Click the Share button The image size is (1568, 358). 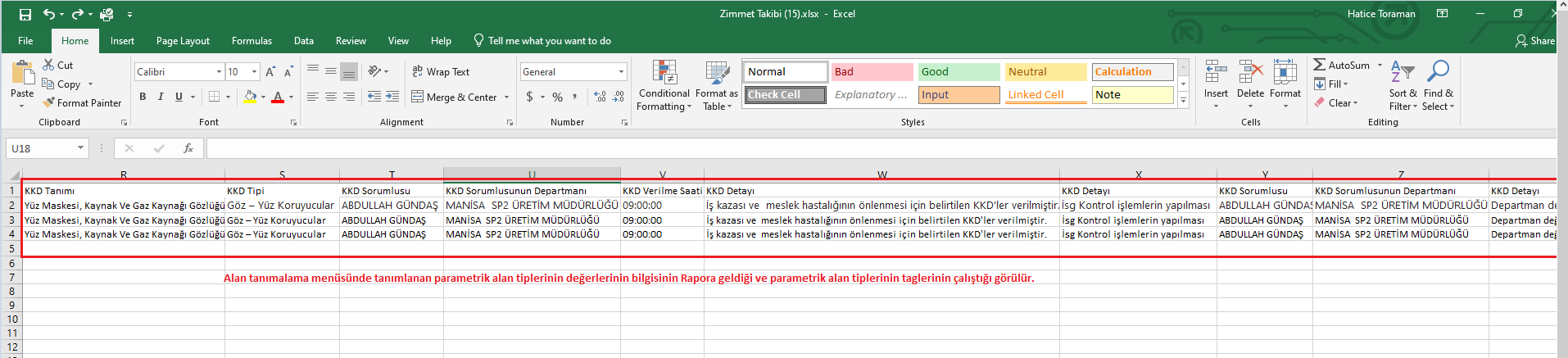click(x=1534, y=41)
